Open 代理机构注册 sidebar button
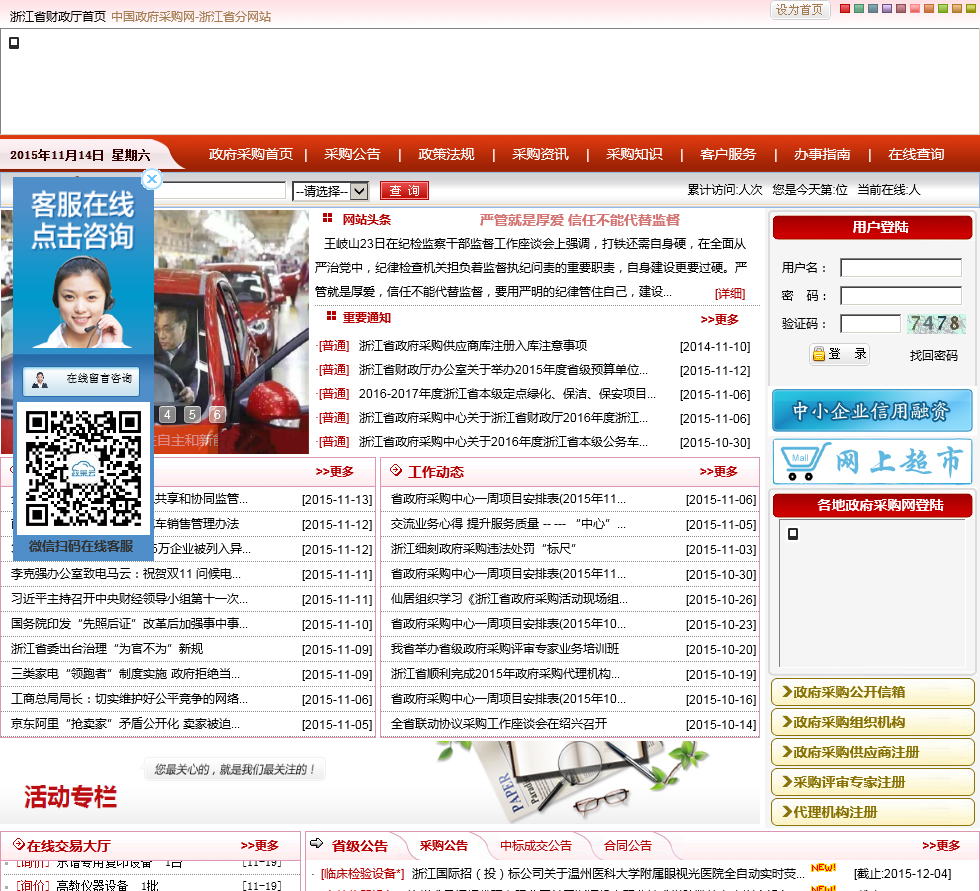Screen dimensions: 980x891 tap(872, 812)
